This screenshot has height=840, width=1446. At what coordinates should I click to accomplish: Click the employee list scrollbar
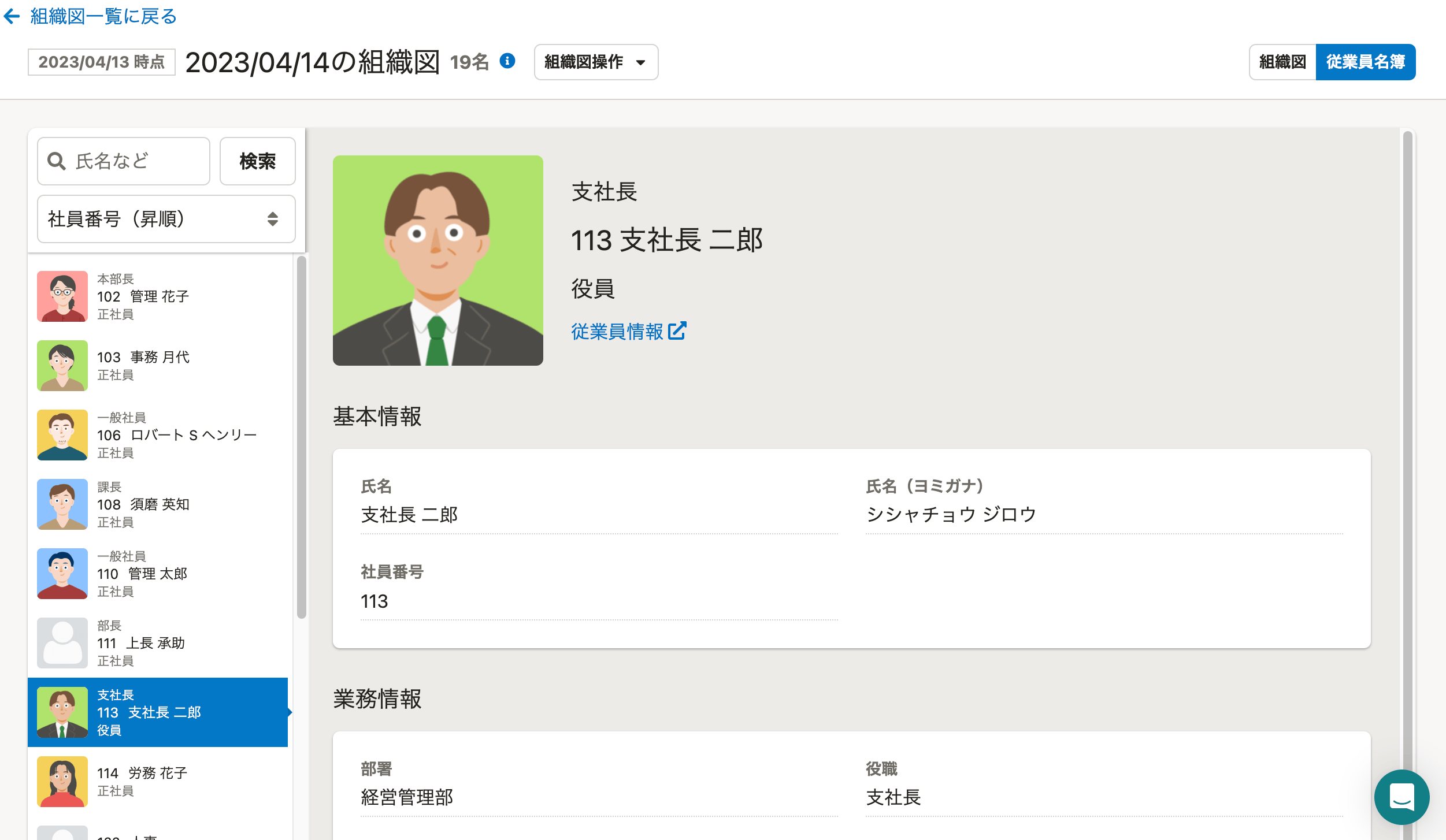[301, 437]
